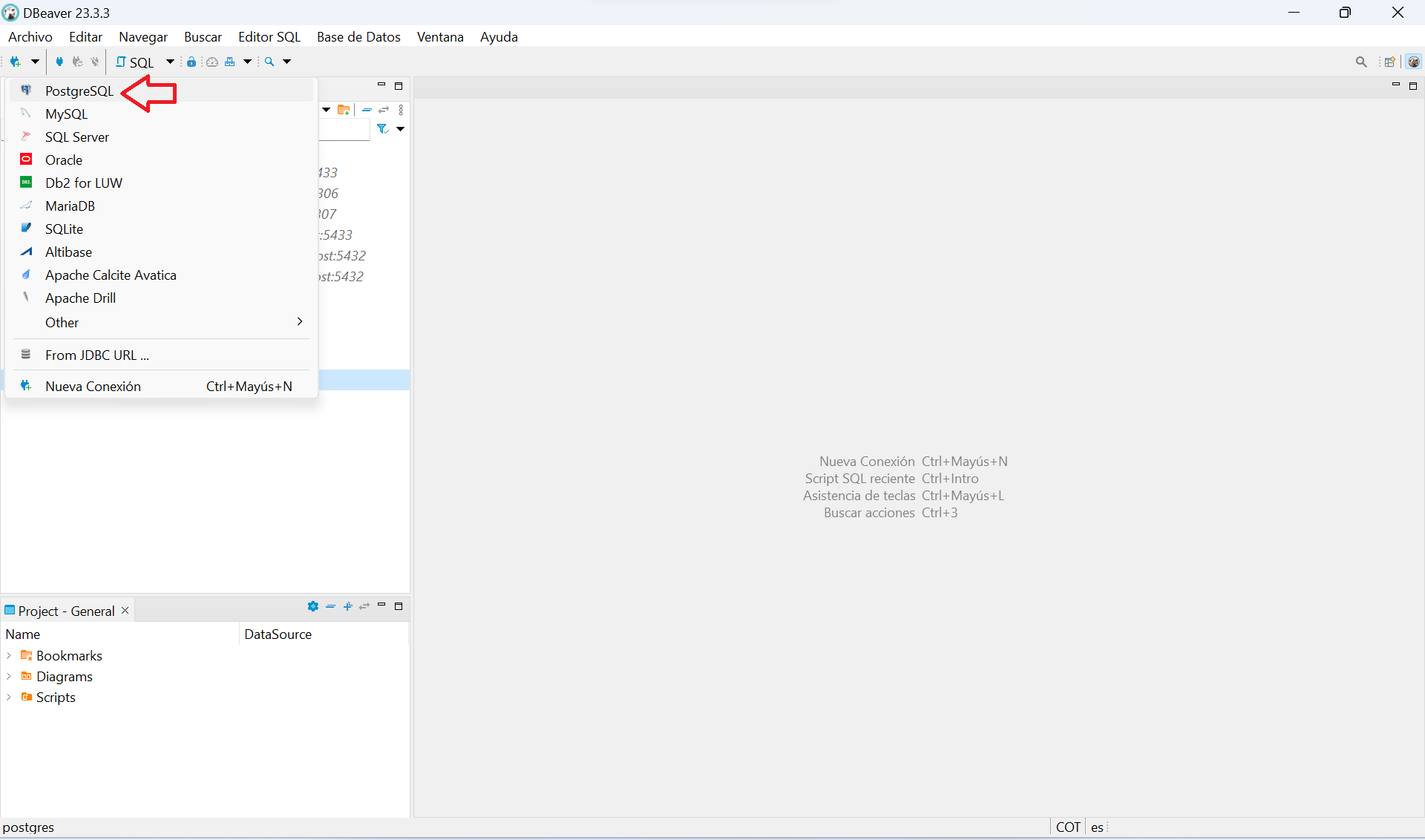1425x840 pixels.
Task: Expand the Other submenu entry
Action: (162, 322)
